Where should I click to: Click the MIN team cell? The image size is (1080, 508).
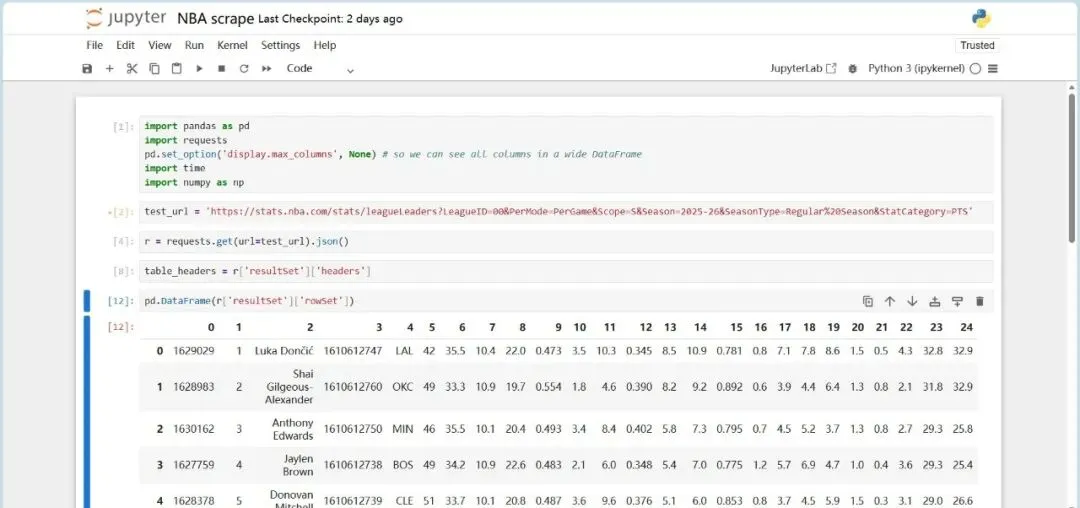403,429
